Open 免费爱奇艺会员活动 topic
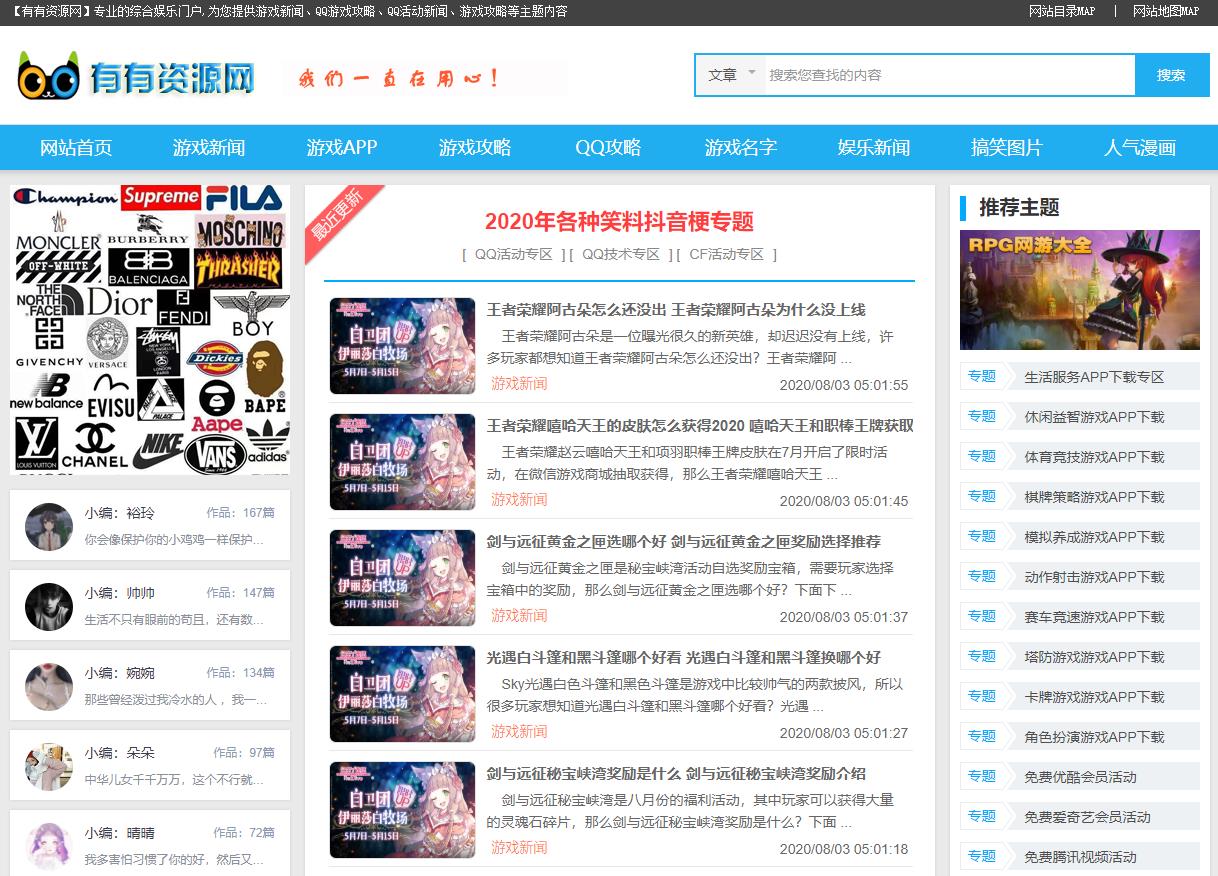 [1088, 817]
